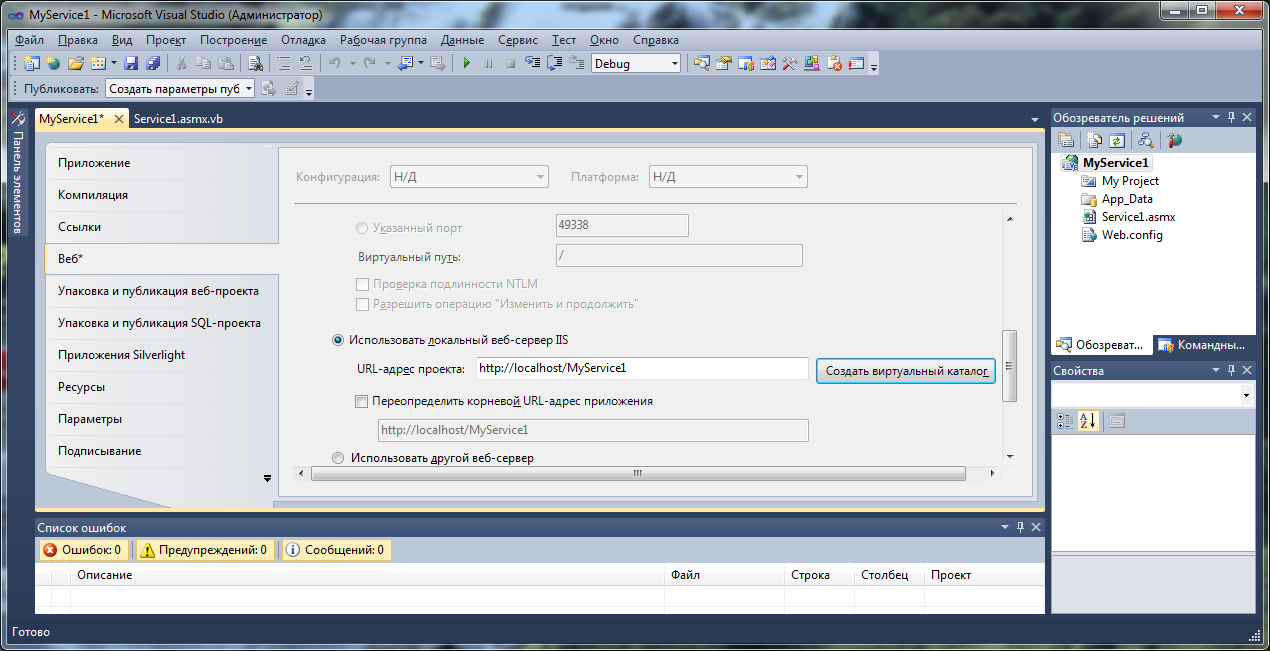The height and width of the screenshot is (651, 1270).
Task: Click the Find in Files icon
Action: (x=255, y=63)
